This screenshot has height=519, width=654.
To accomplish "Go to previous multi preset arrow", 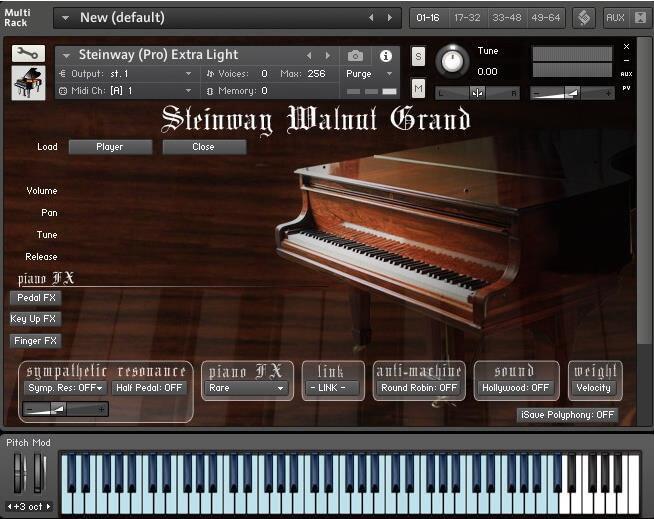I will point(371,18).
